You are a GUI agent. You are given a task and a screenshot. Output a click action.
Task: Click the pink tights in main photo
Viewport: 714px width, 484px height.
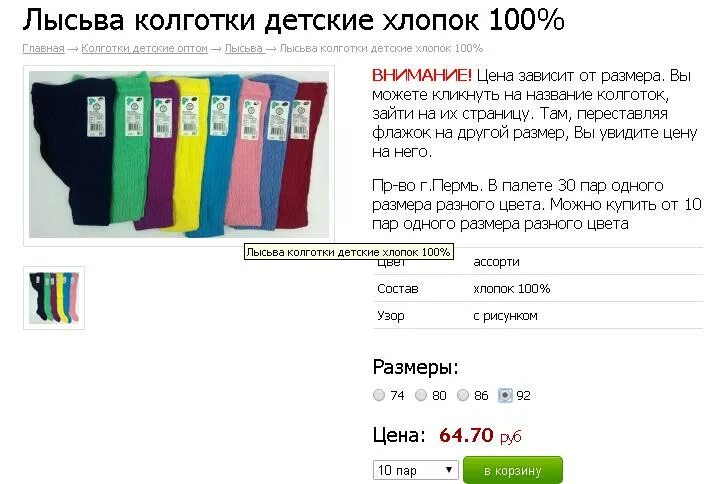248,155
